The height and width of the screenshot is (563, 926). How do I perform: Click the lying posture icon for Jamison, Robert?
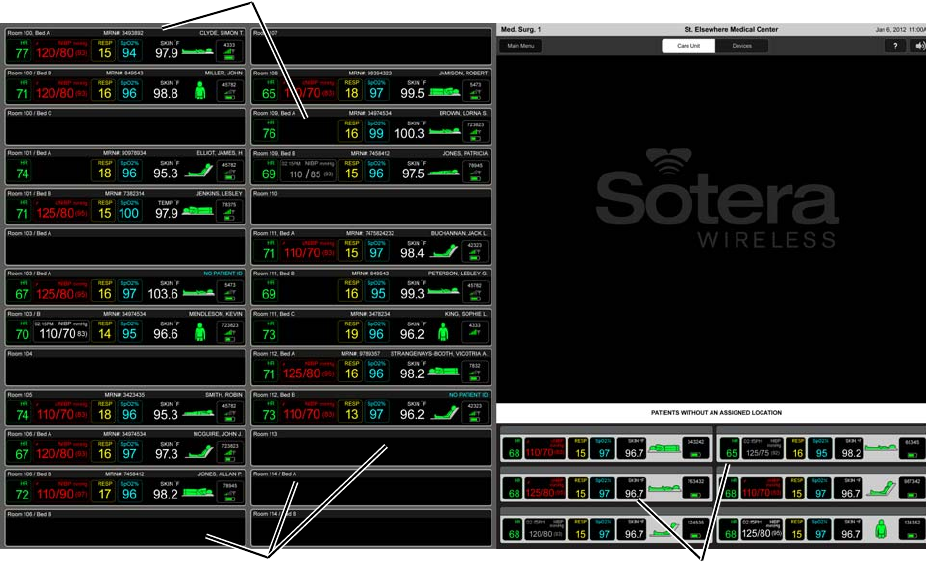pos(445,92)
